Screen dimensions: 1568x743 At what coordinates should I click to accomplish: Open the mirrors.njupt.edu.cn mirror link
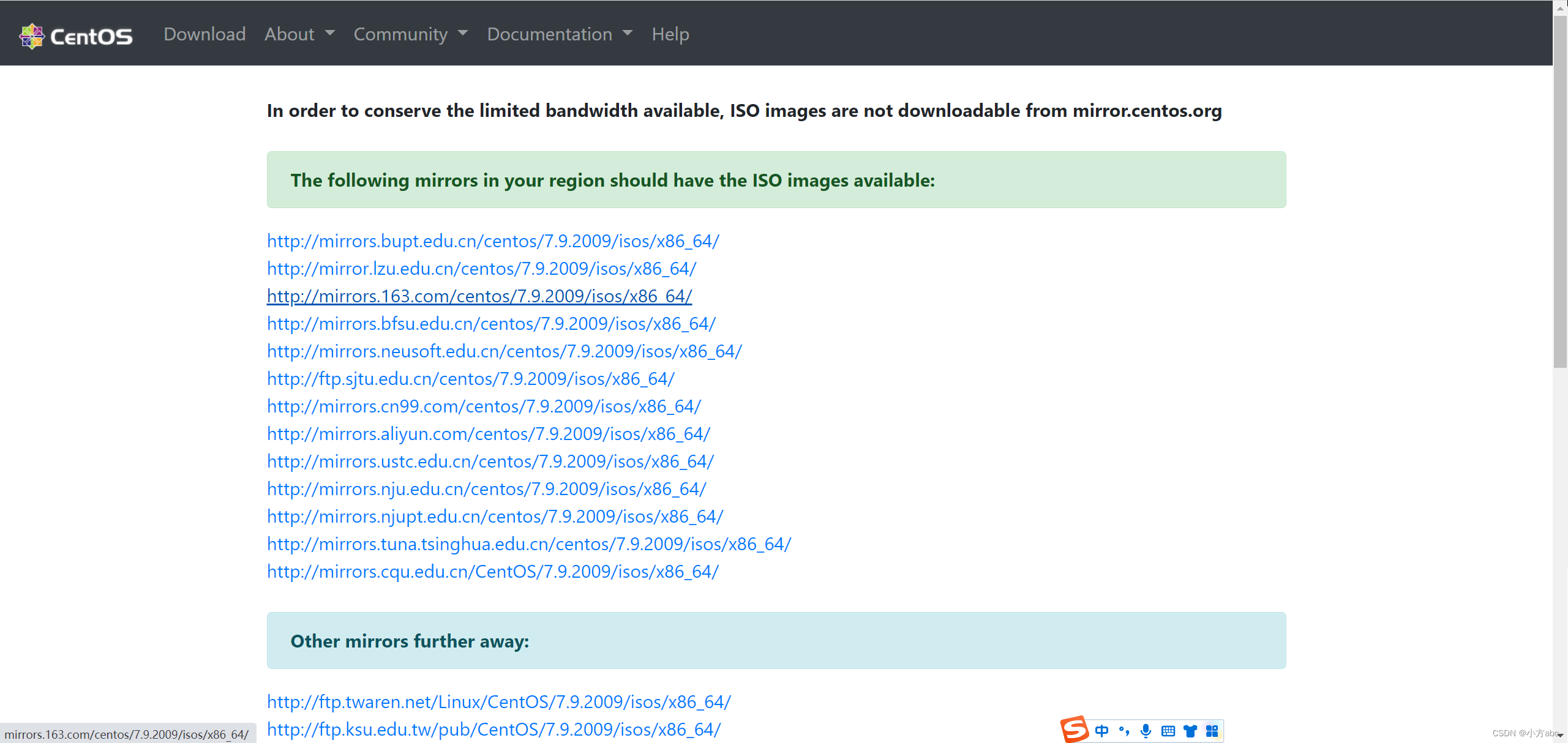[x=495, y=517]
